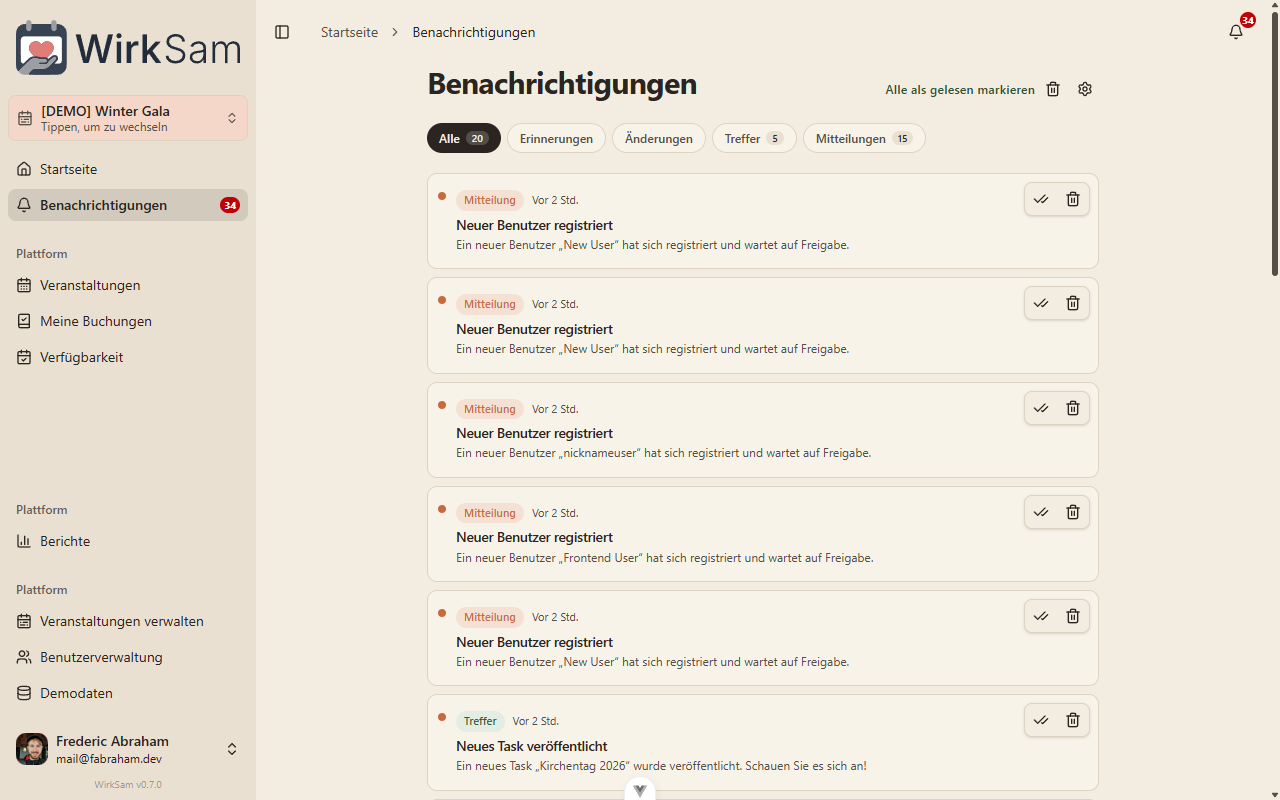Click the trash icon beside Alle als gelesen markieren
Image resolution: width=1280 pixels, height=800 pixels.
(x=1053, y=89)
